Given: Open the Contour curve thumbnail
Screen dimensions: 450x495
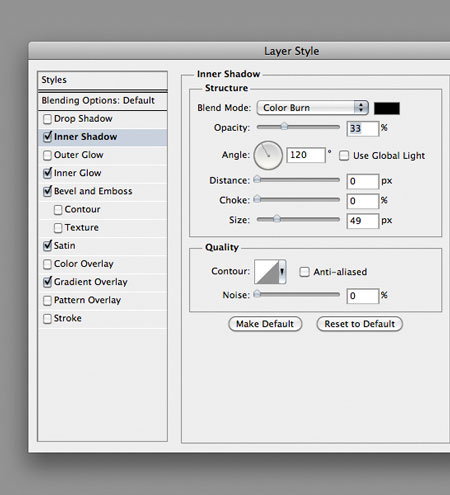Looking at the screenshot, I should [267, 272].
